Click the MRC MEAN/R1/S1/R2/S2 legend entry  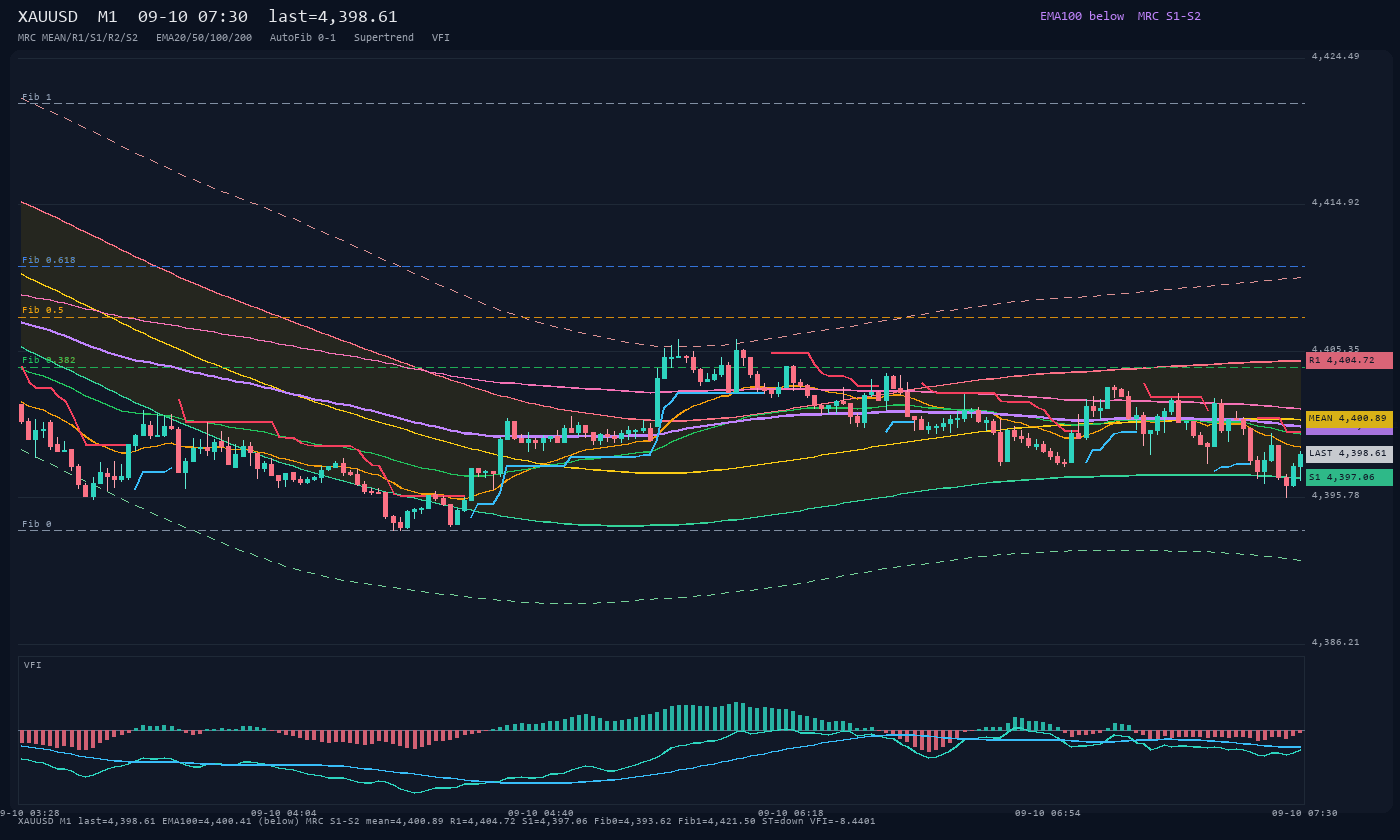click(x=78, y=37)
